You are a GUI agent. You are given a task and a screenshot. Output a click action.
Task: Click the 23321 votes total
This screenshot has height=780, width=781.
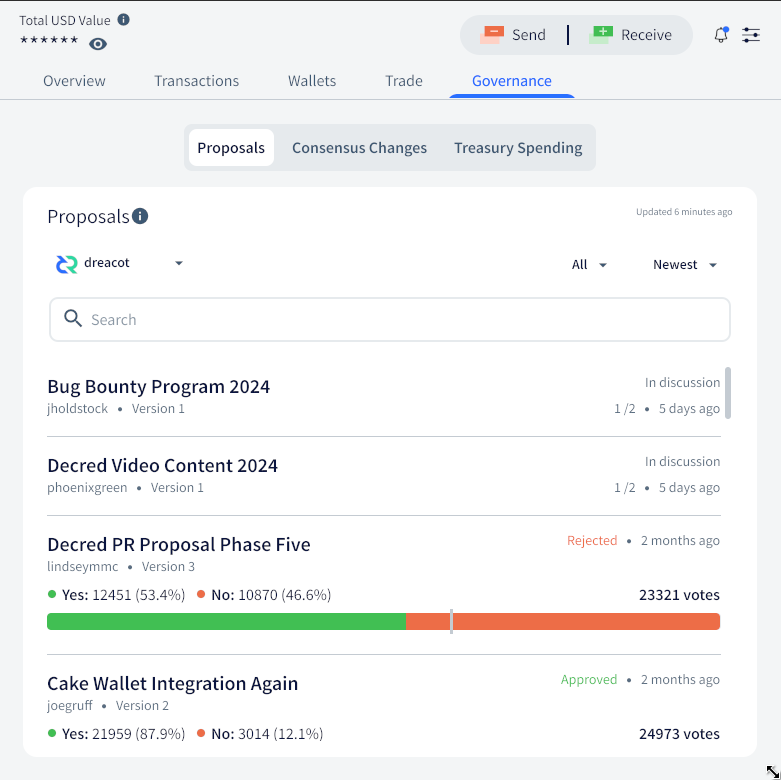679,595
